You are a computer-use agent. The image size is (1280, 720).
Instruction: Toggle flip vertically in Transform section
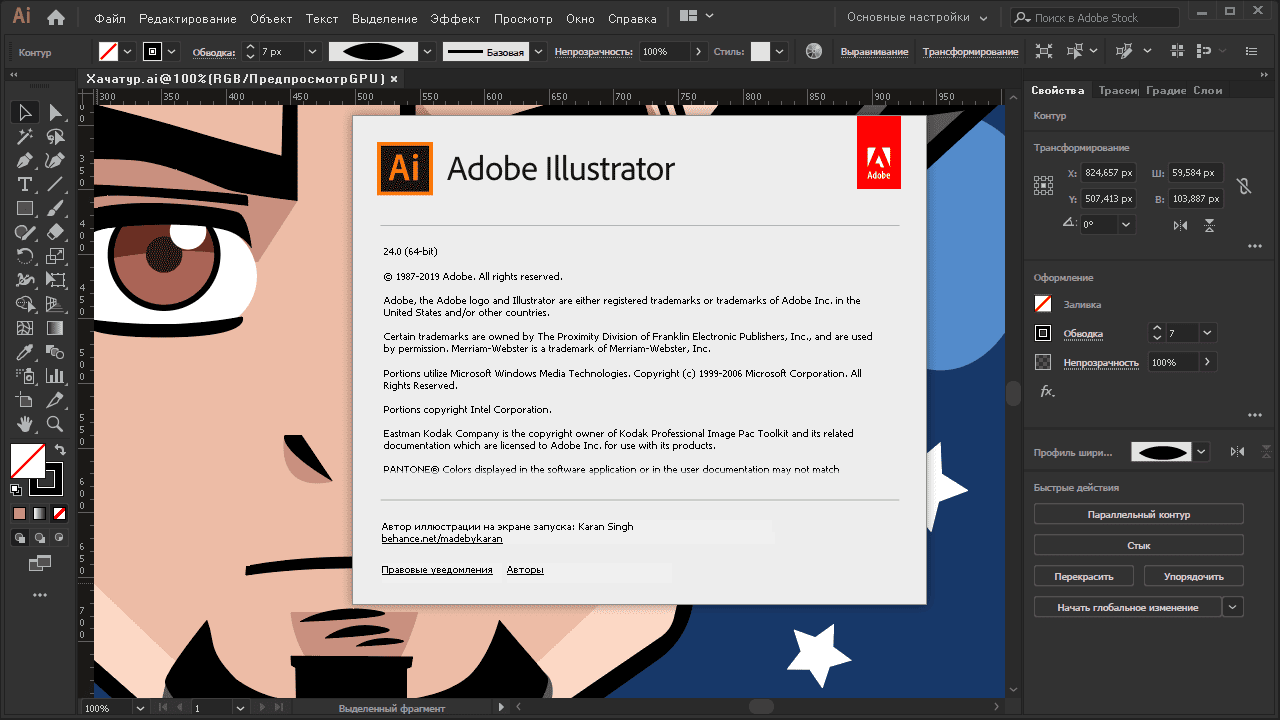(1210, 225)
